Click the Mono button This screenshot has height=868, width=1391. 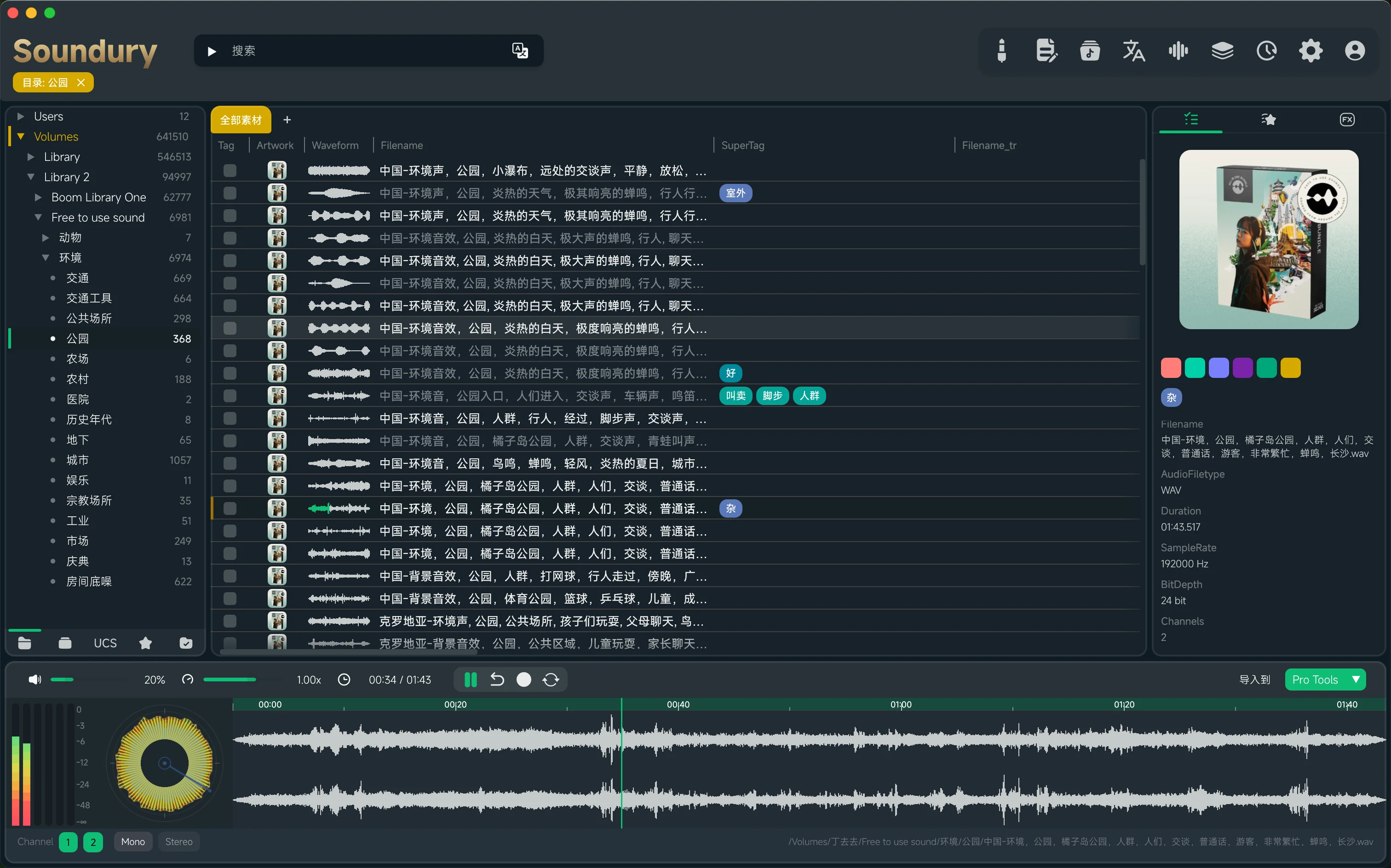click(132, 842)
